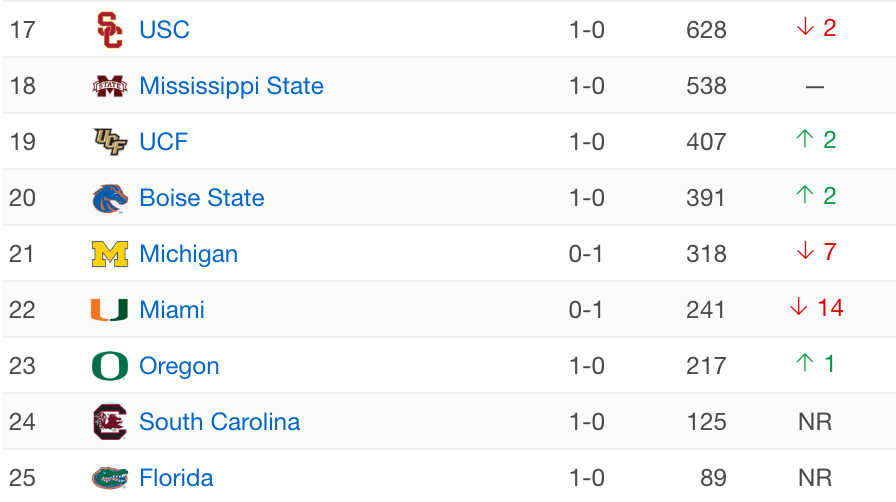Select the Boise State team name
Image resolution: width=896 pixels, height=502 pixels.
(x=202, y=198)
